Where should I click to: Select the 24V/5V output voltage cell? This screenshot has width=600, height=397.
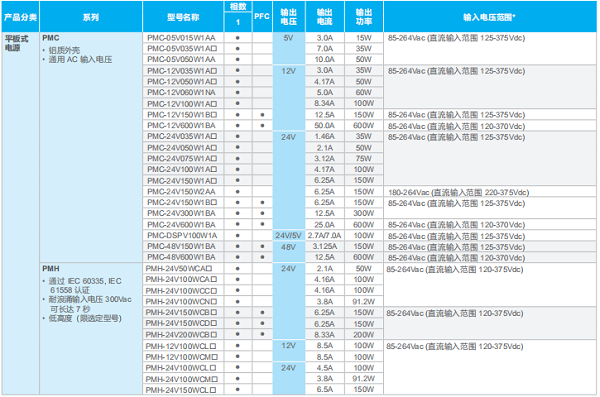(289, 235)
